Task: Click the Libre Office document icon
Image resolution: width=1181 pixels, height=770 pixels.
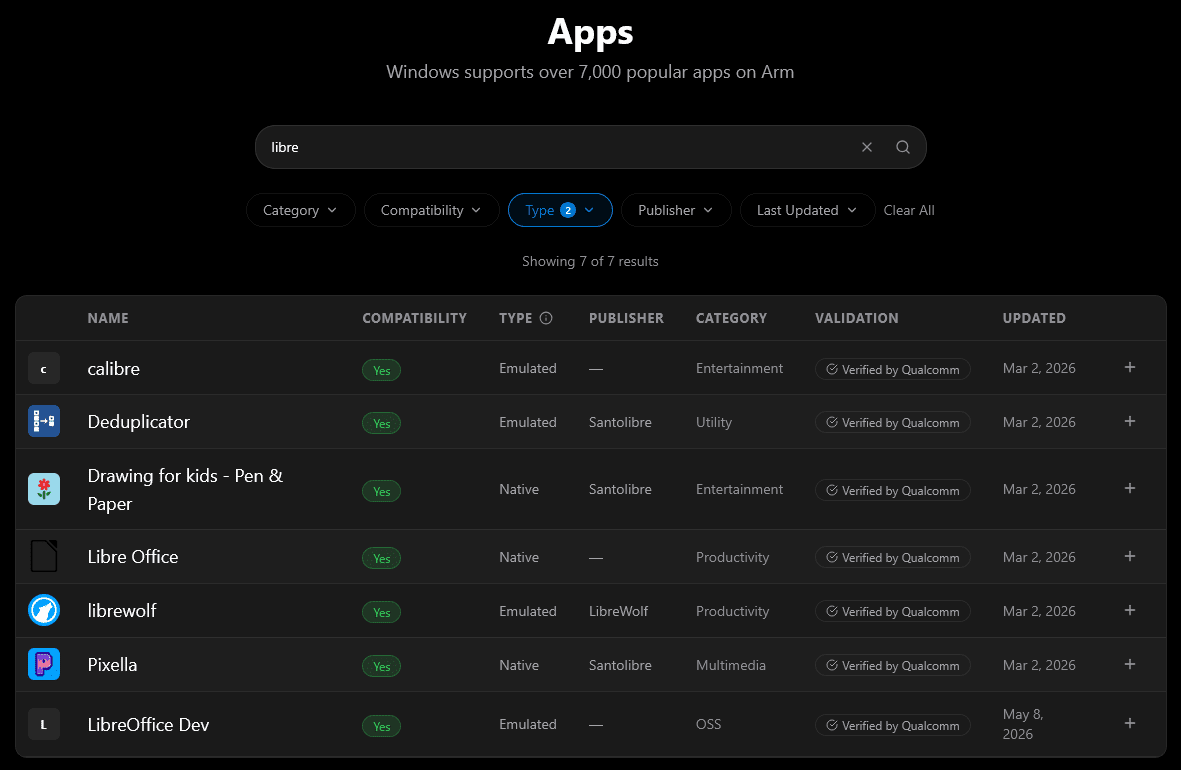Action: pyautogui.click(x=44, y=557)
